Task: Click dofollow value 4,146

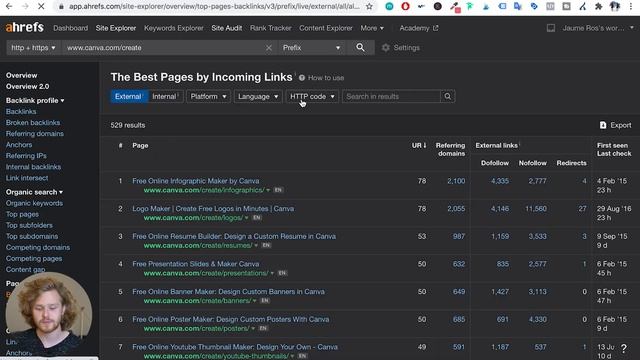Action: (x=500, y=209)
